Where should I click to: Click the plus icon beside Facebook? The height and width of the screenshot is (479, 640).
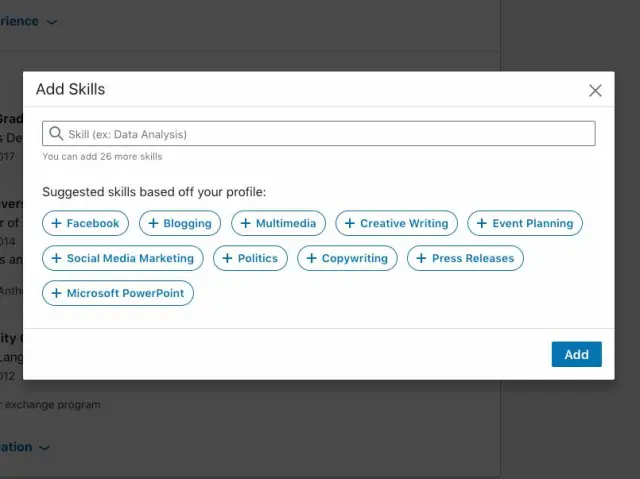pyautogui.click(x=56, y=223)
